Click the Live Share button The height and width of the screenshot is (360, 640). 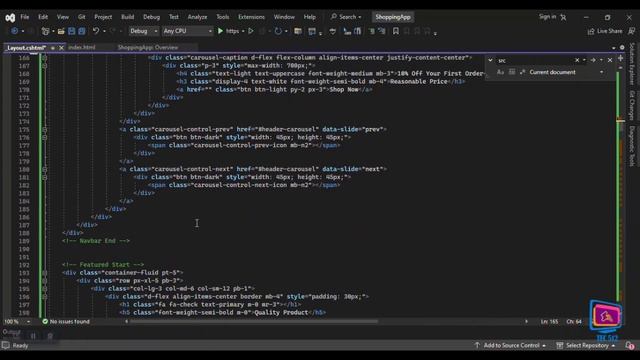pyautogui.click(x=605, y=31)
